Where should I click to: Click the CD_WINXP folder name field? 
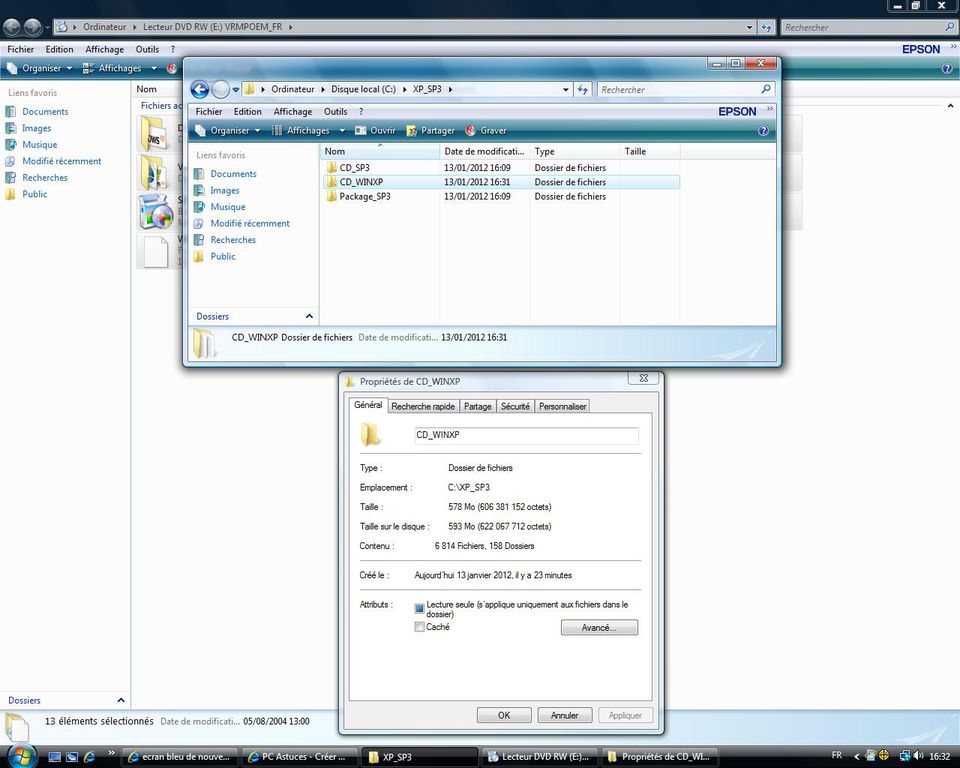coord(526,436)
